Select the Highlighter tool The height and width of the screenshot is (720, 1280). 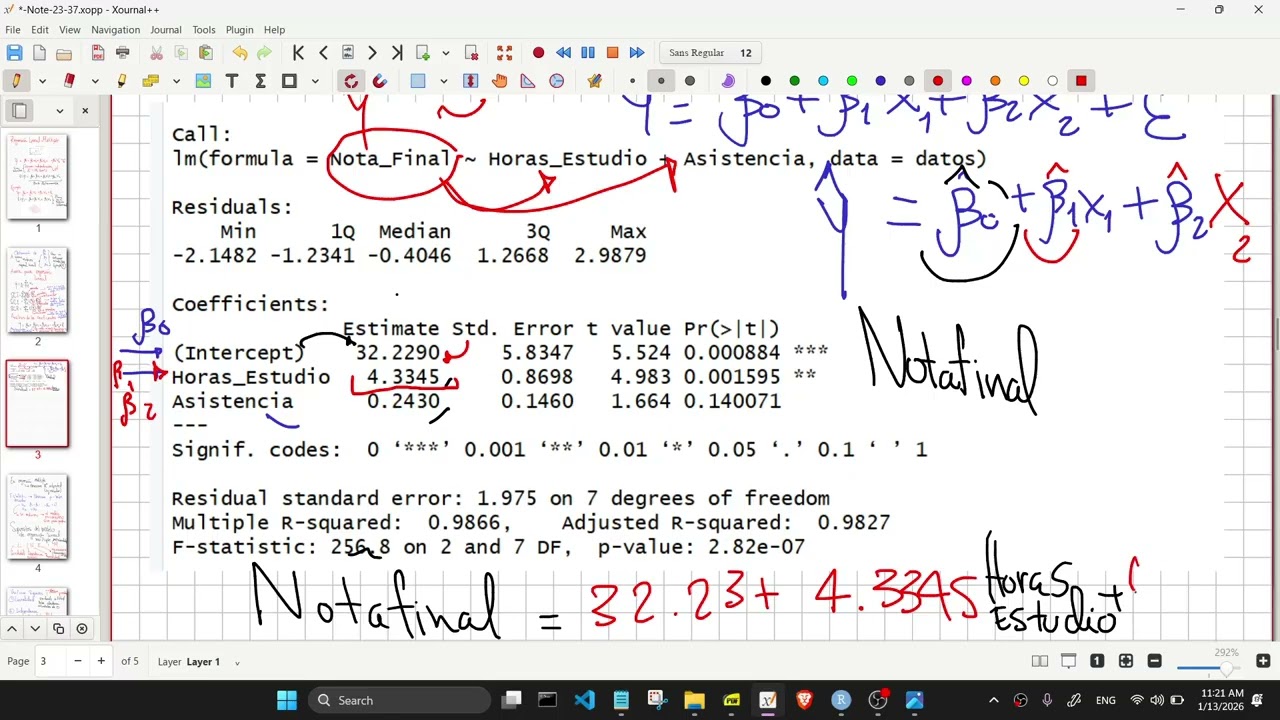pyautogui.click(x=122, y=81)
